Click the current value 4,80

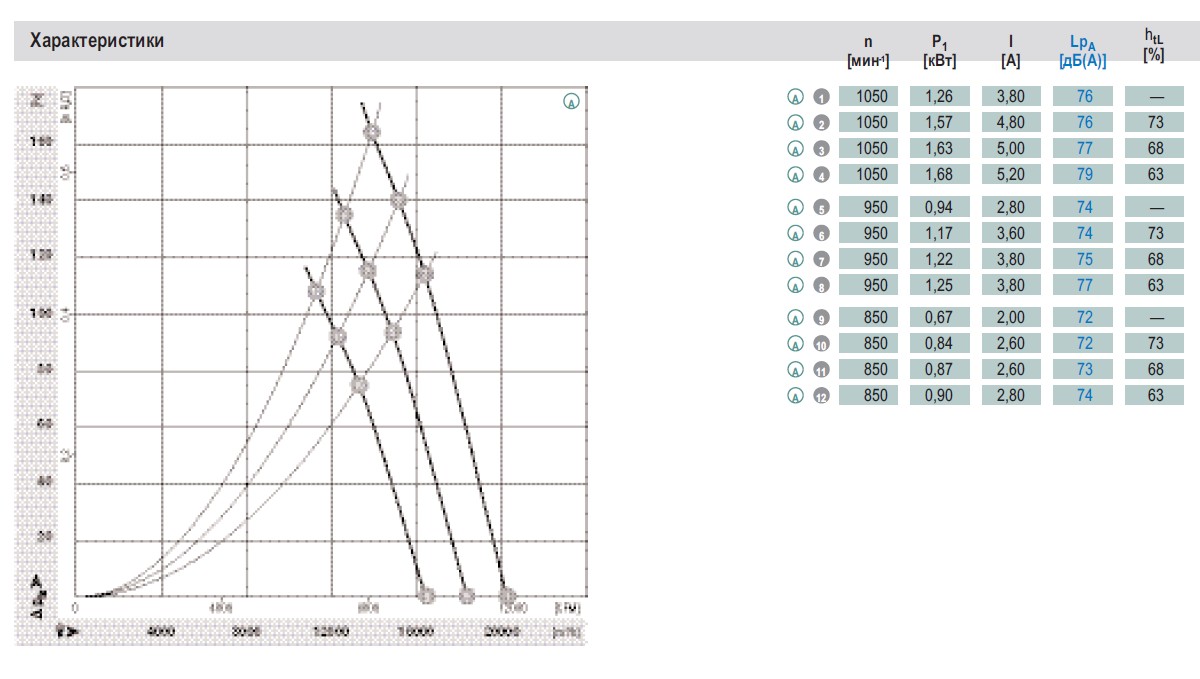click(1011, 123)
